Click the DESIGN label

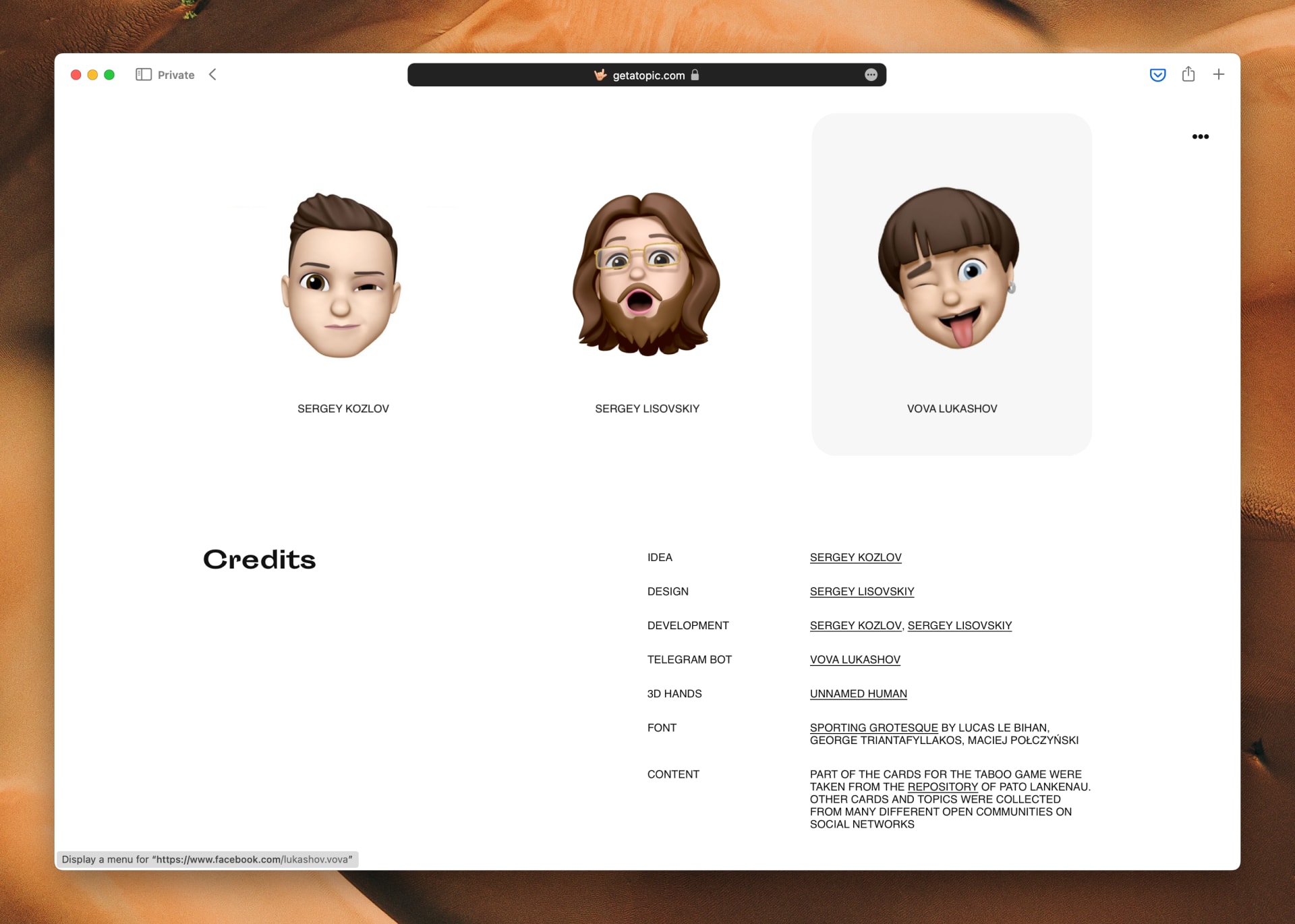(668, 591)
